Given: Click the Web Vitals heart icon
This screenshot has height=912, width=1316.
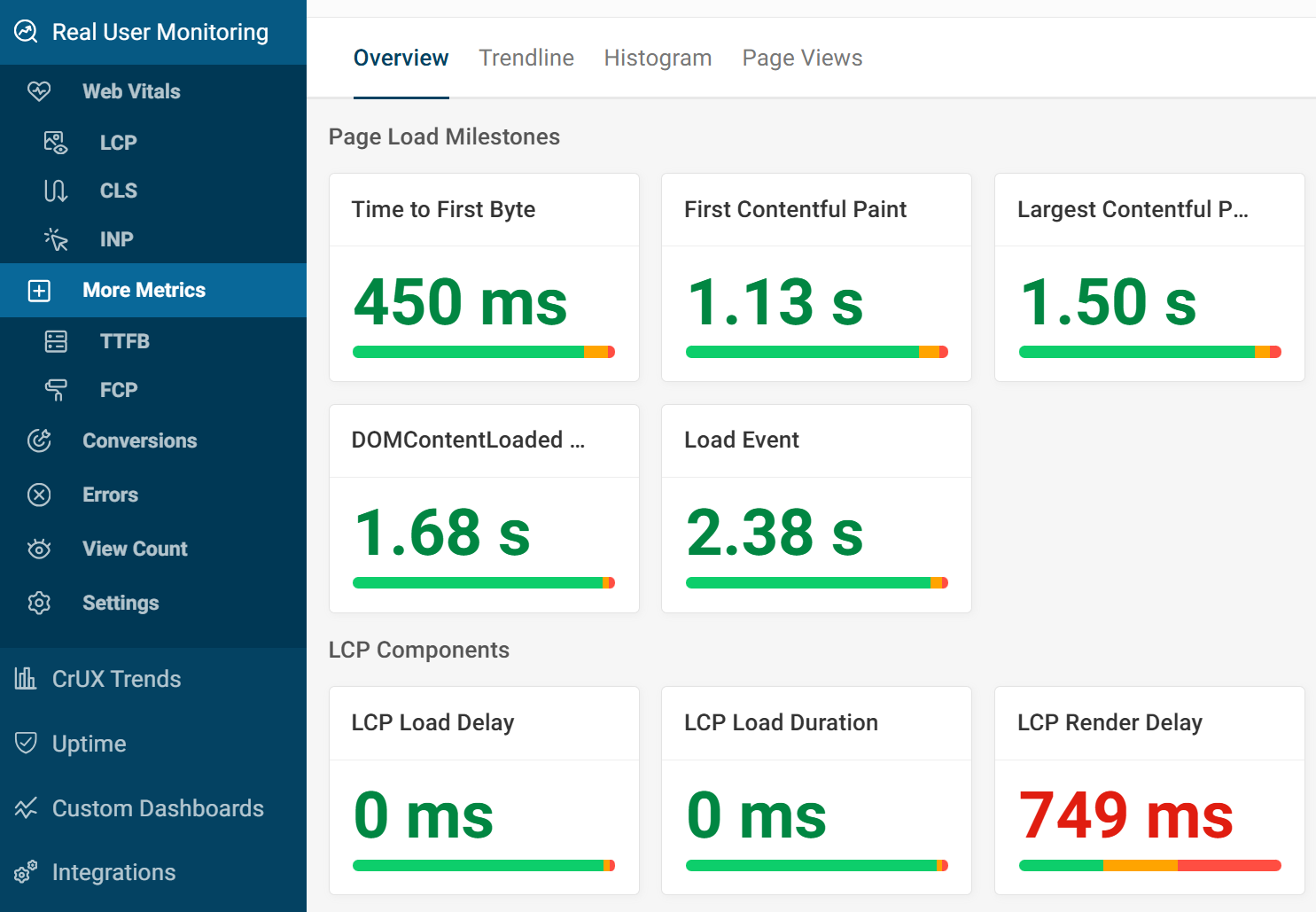Looking at the screenshot, I should coord(39,91).
